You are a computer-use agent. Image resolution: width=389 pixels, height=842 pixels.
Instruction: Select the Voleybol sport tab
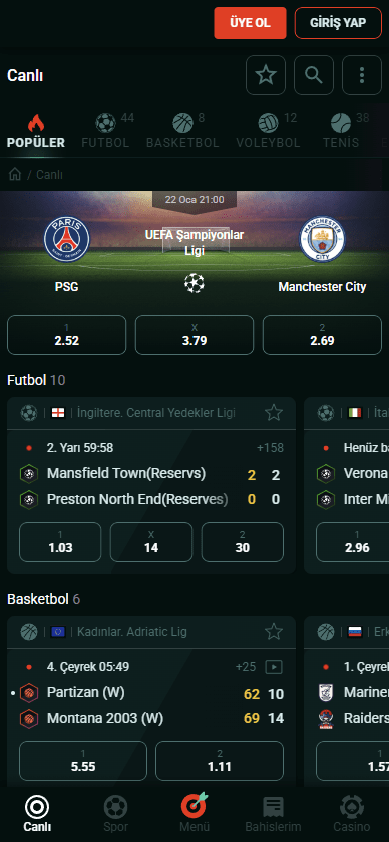point(268,130)
